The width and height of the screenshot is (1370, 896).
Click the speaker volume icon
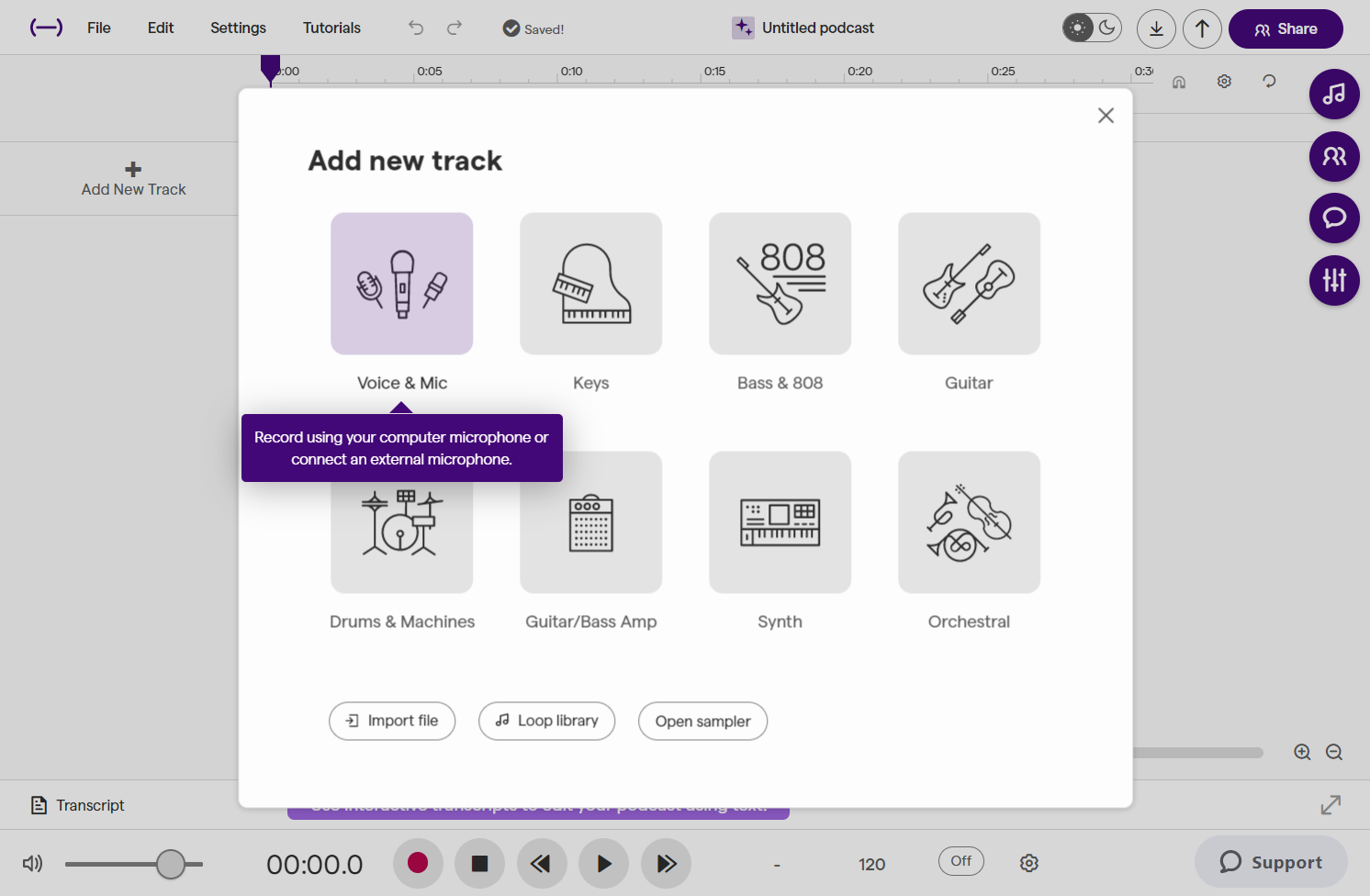pyautogui.click(x=32, y=863)
